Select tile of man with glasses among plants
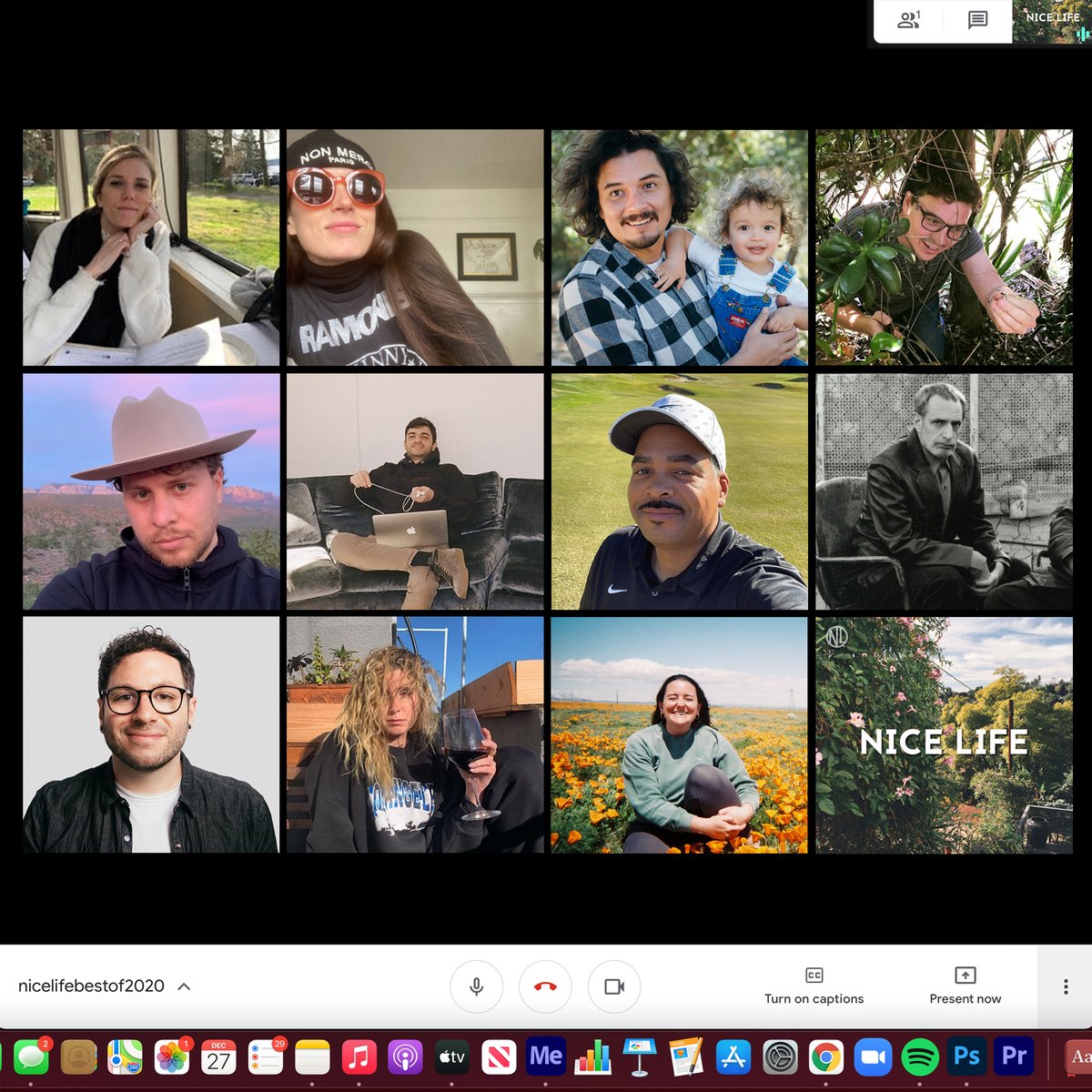The width and height of the screenshot is (1092, 1092). click(944, 248)
